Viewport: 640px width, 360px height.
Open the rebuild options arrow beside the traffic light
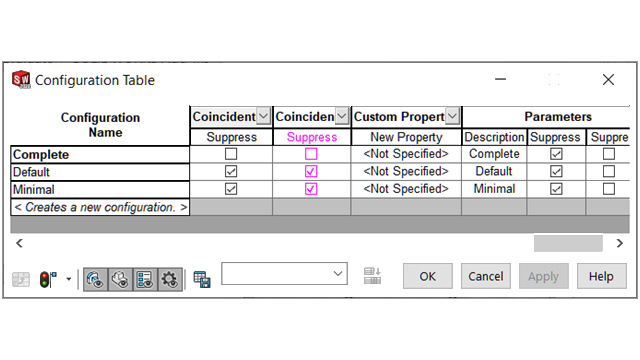pyautogui.click(x=69, y=279)
